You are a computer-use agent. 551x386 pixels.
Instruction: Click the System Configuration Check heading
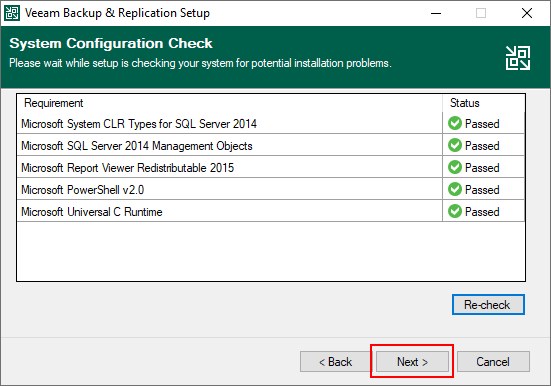(x=111, y=44)
